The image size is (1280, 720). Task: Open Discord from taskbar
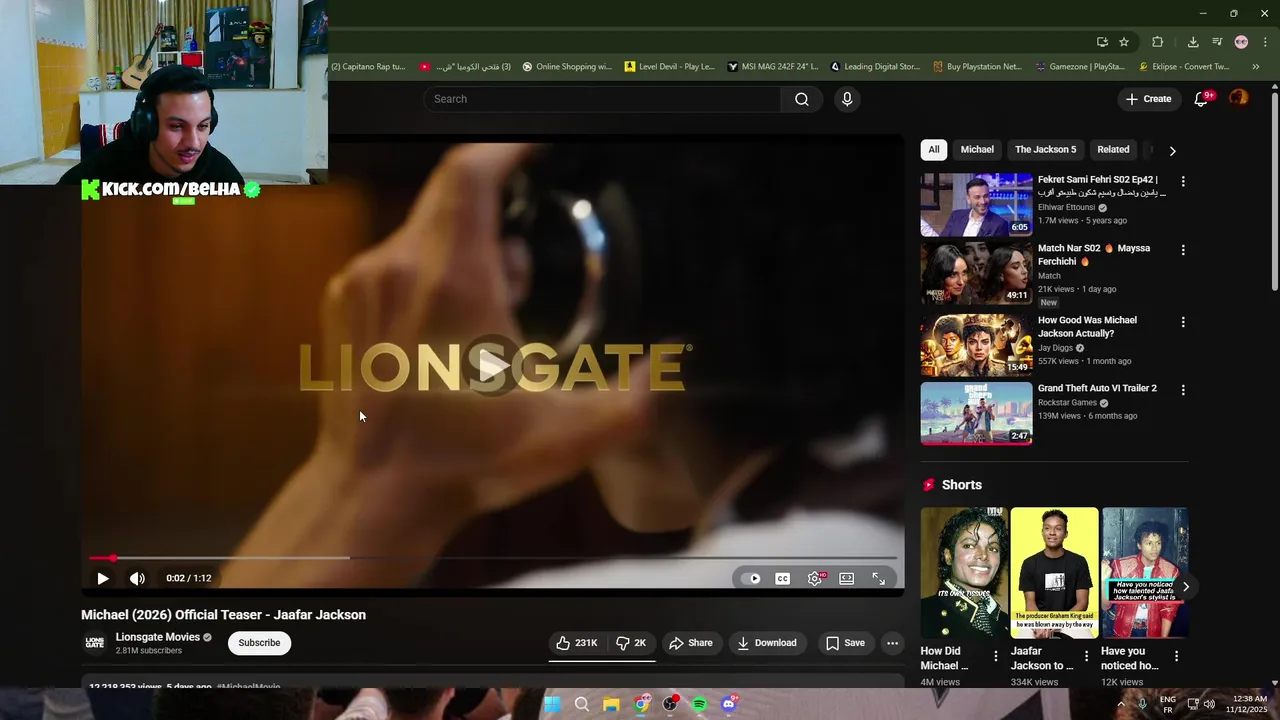(729, 704)
